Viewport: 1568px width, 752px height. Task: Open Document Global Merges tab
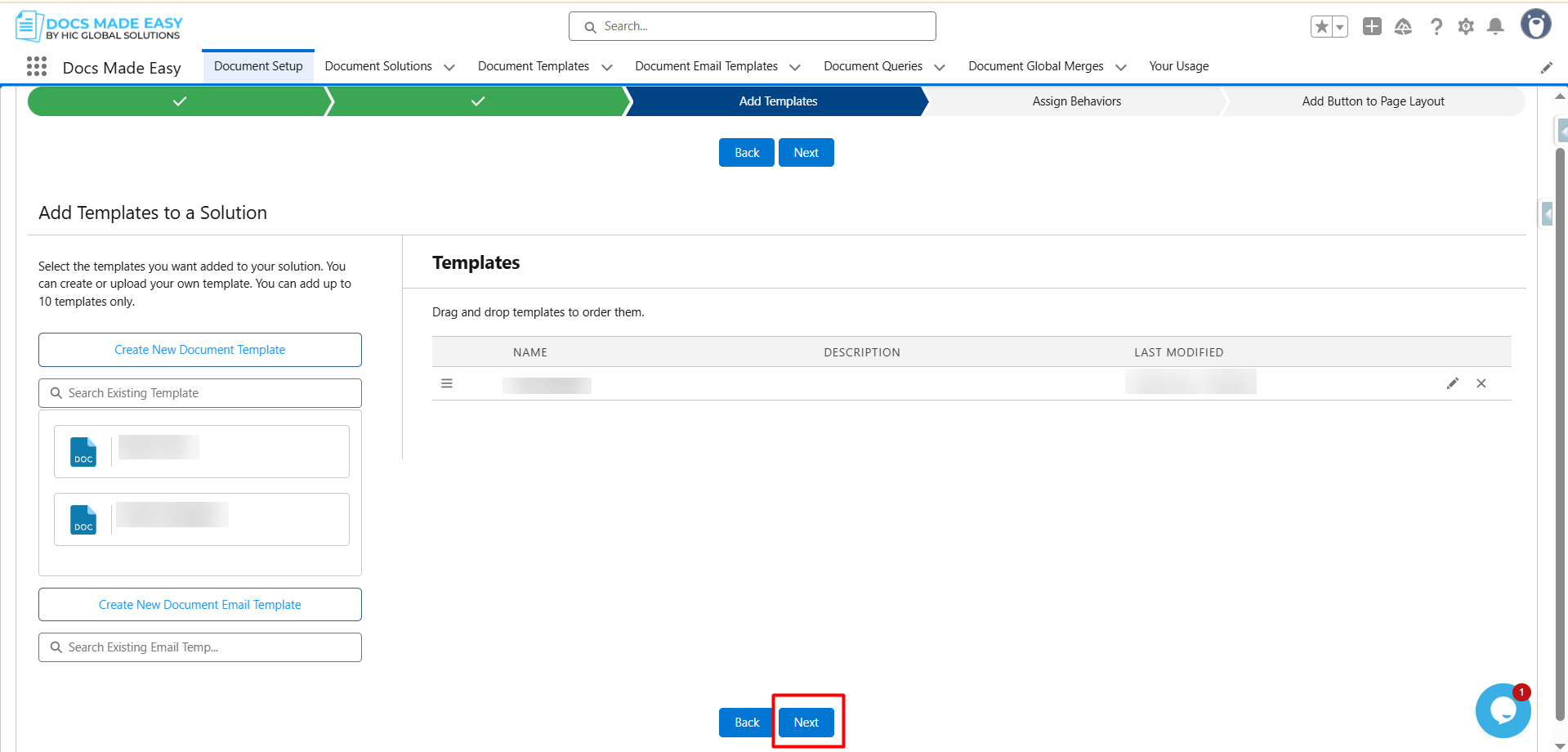pos(1036,66)
